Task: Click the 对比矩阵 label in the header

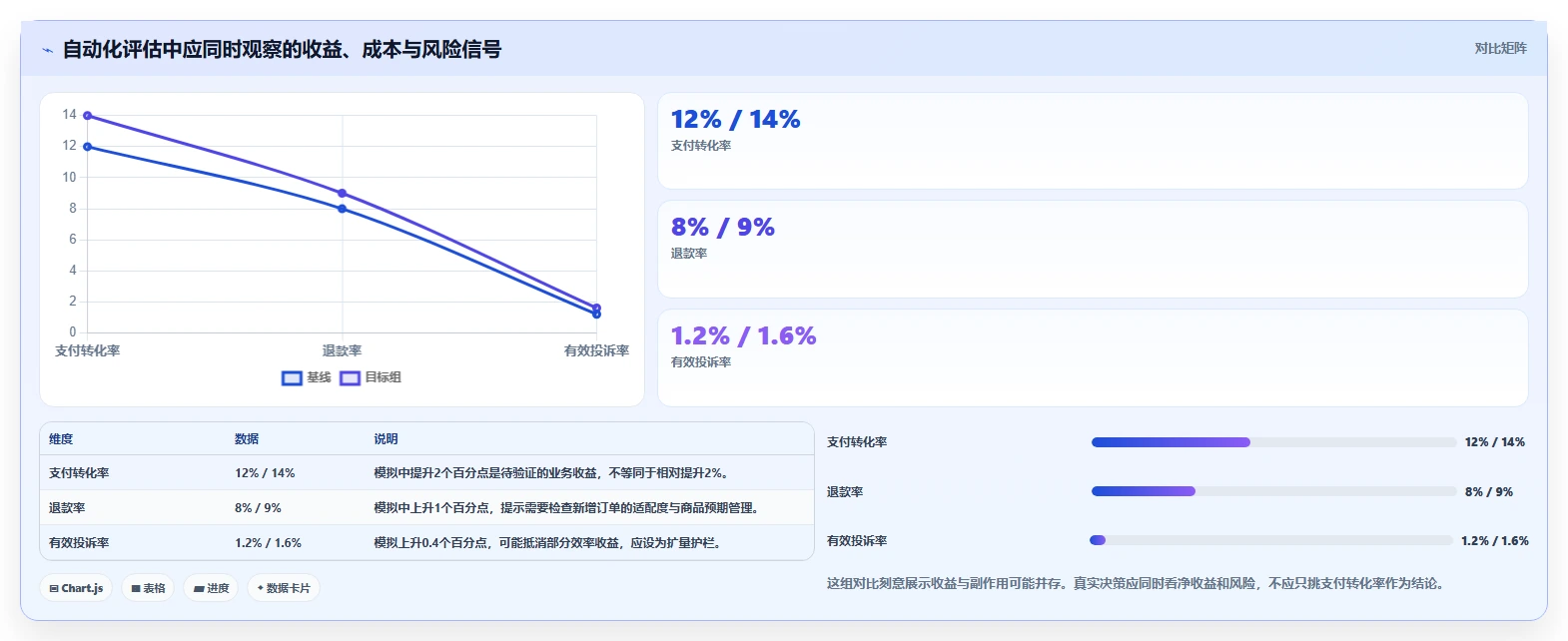Action: pos(1500,48)
